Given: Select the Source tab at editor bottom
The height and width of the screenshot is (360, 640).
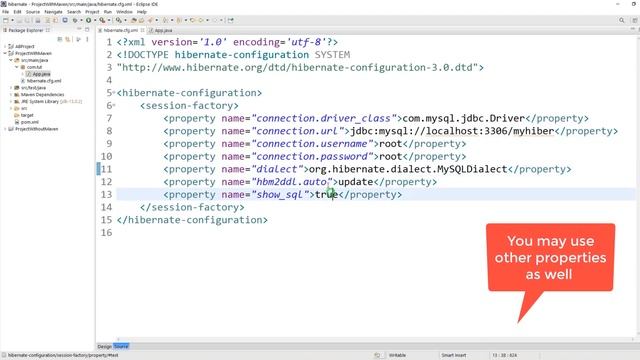Looking at the screenshot, I should click(121, 346).
